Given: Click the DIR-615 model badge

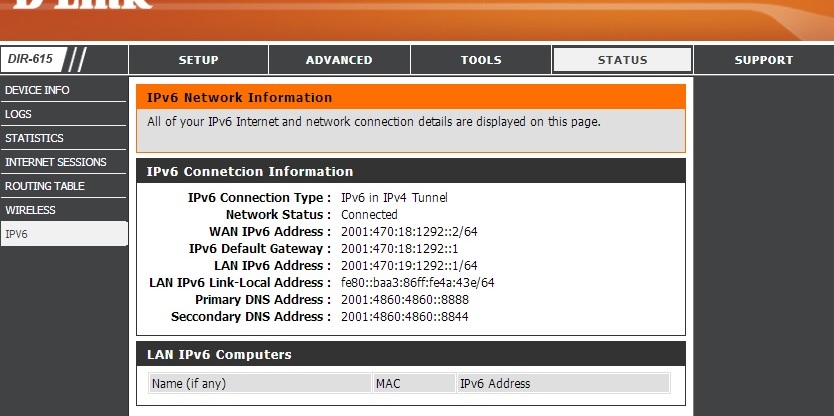Looking at the screenshot, I should (30, 59).
